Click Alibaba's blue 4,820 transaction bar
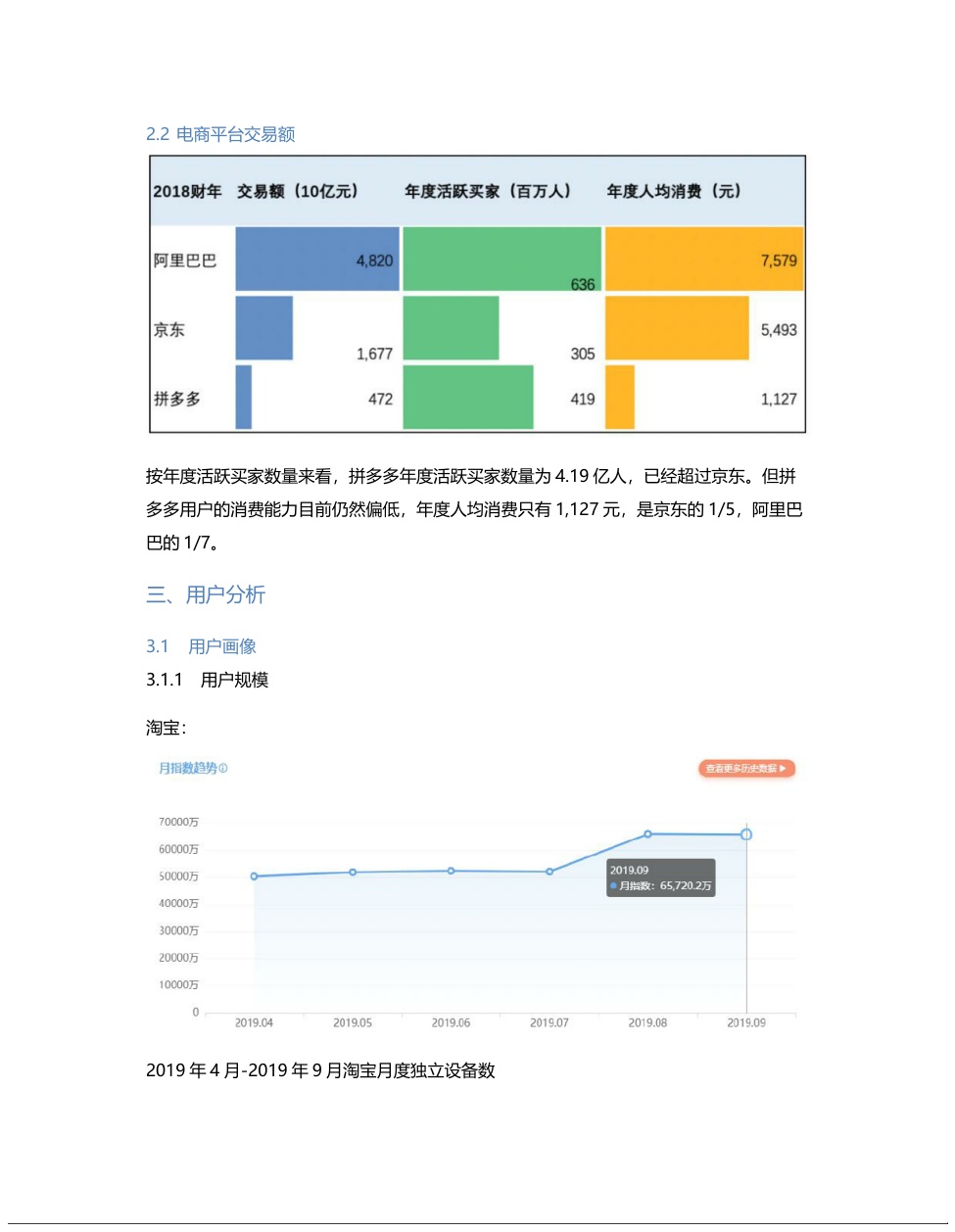The image size is (955, 1232). (x=316, y=260)
